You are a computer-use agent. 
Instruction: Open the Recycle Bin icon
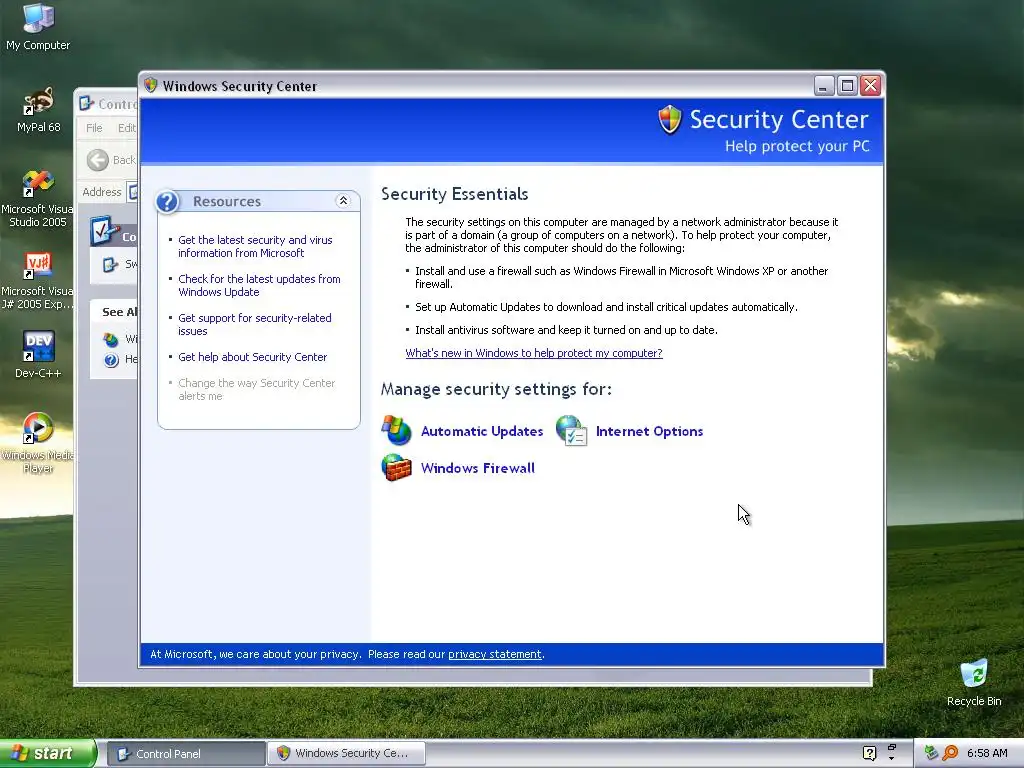pyautogui.click(x=974, y=682)
